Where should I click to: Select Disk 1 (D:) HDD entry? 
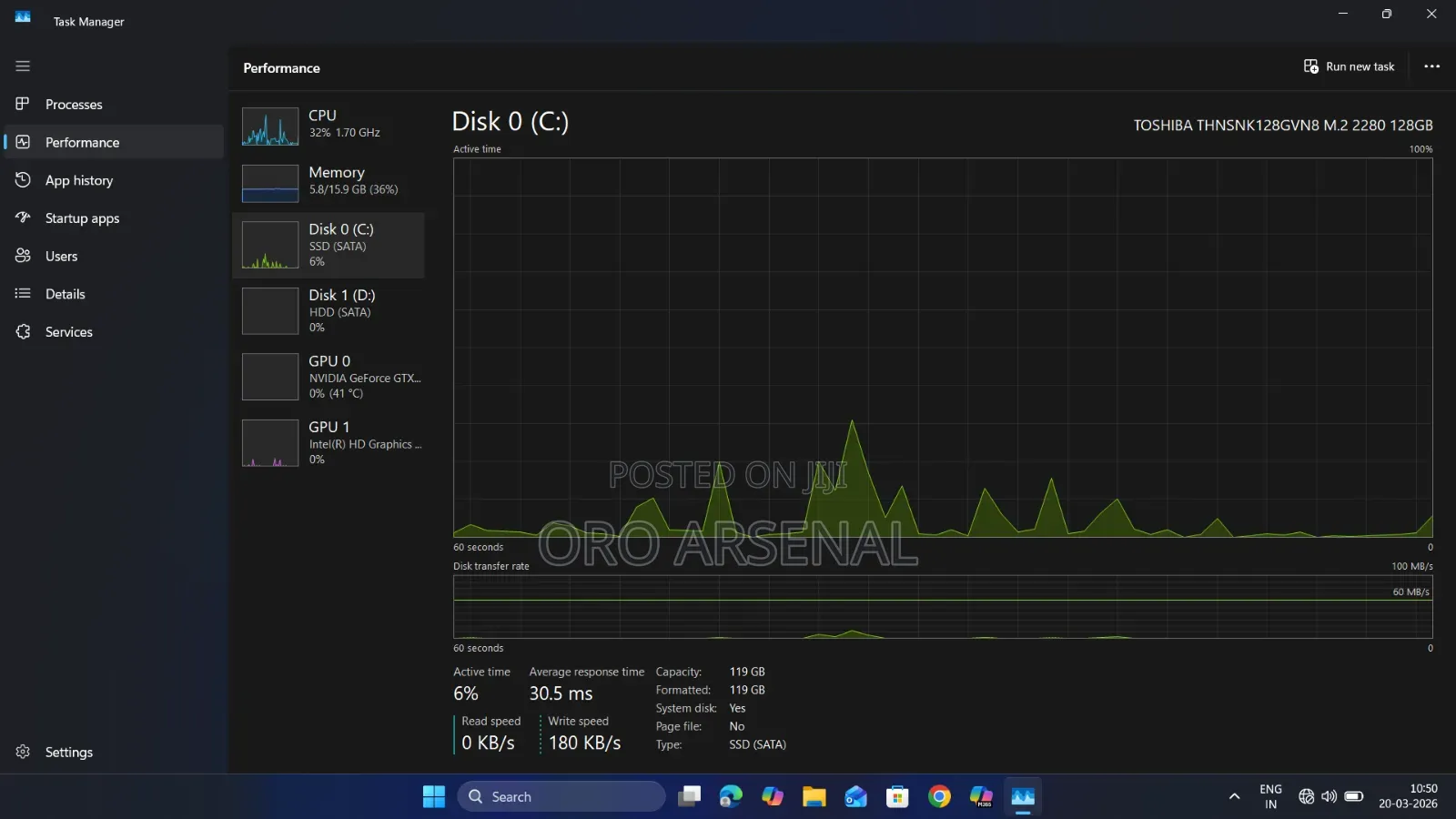coord(329,311)
